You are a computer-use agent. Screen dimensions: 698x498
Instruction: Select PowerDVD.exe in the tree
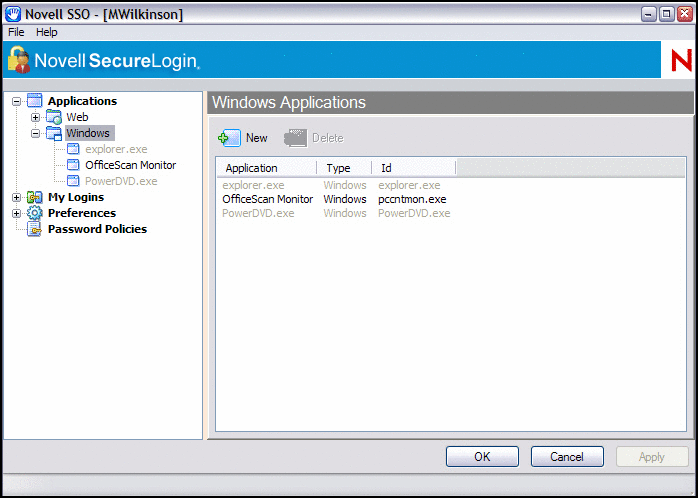[x=121, y=181]
